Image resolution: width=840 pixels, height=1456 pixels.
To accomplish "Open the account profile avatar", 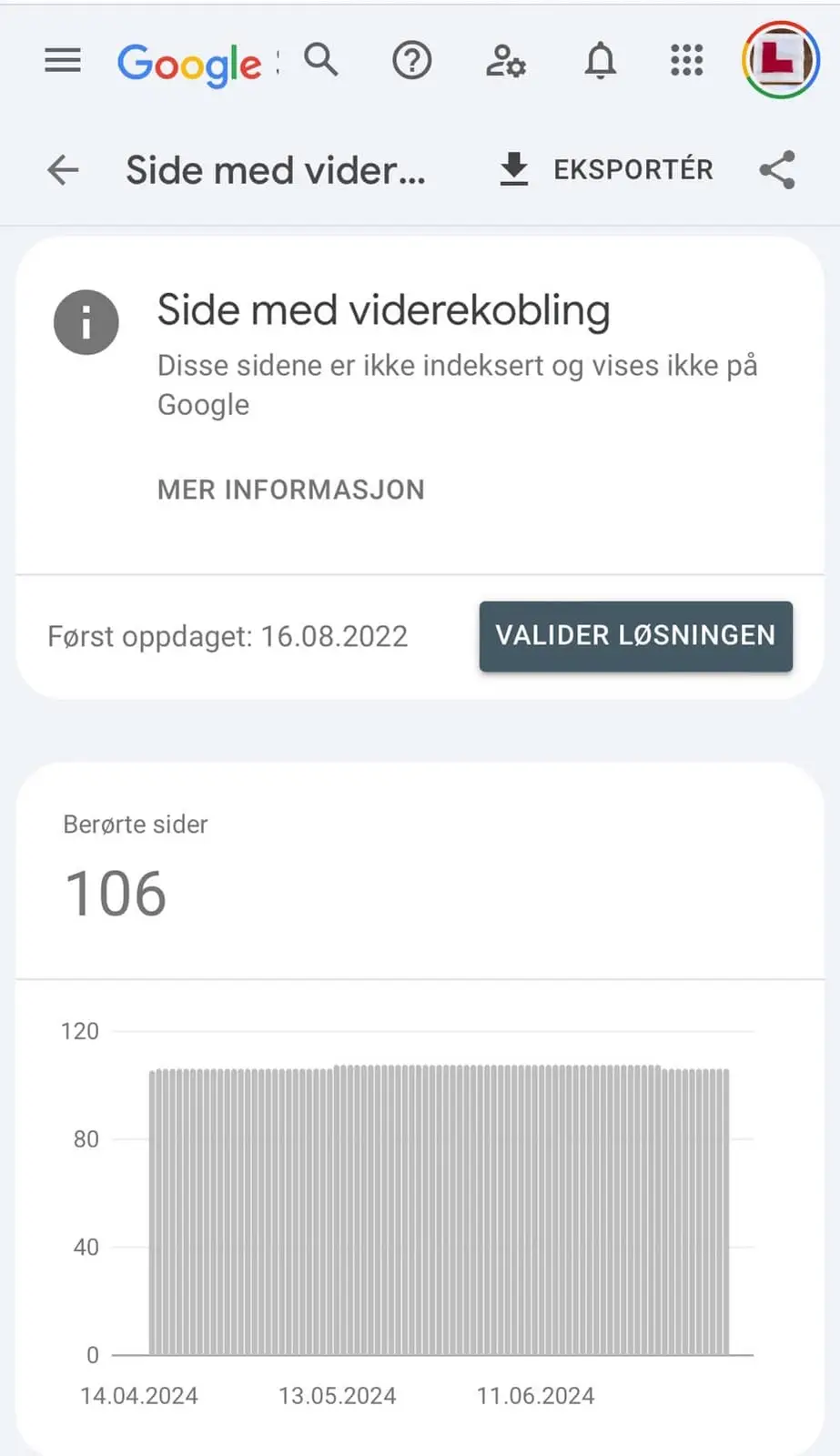I will click(780, 60).
